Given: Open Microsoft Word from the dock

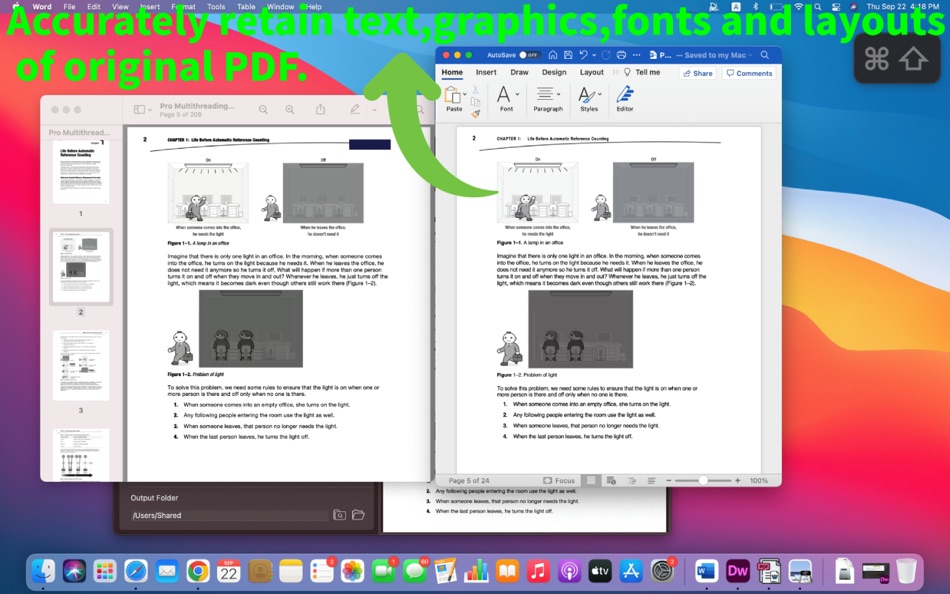Looking at the screenshot, I should pos(706,571).
